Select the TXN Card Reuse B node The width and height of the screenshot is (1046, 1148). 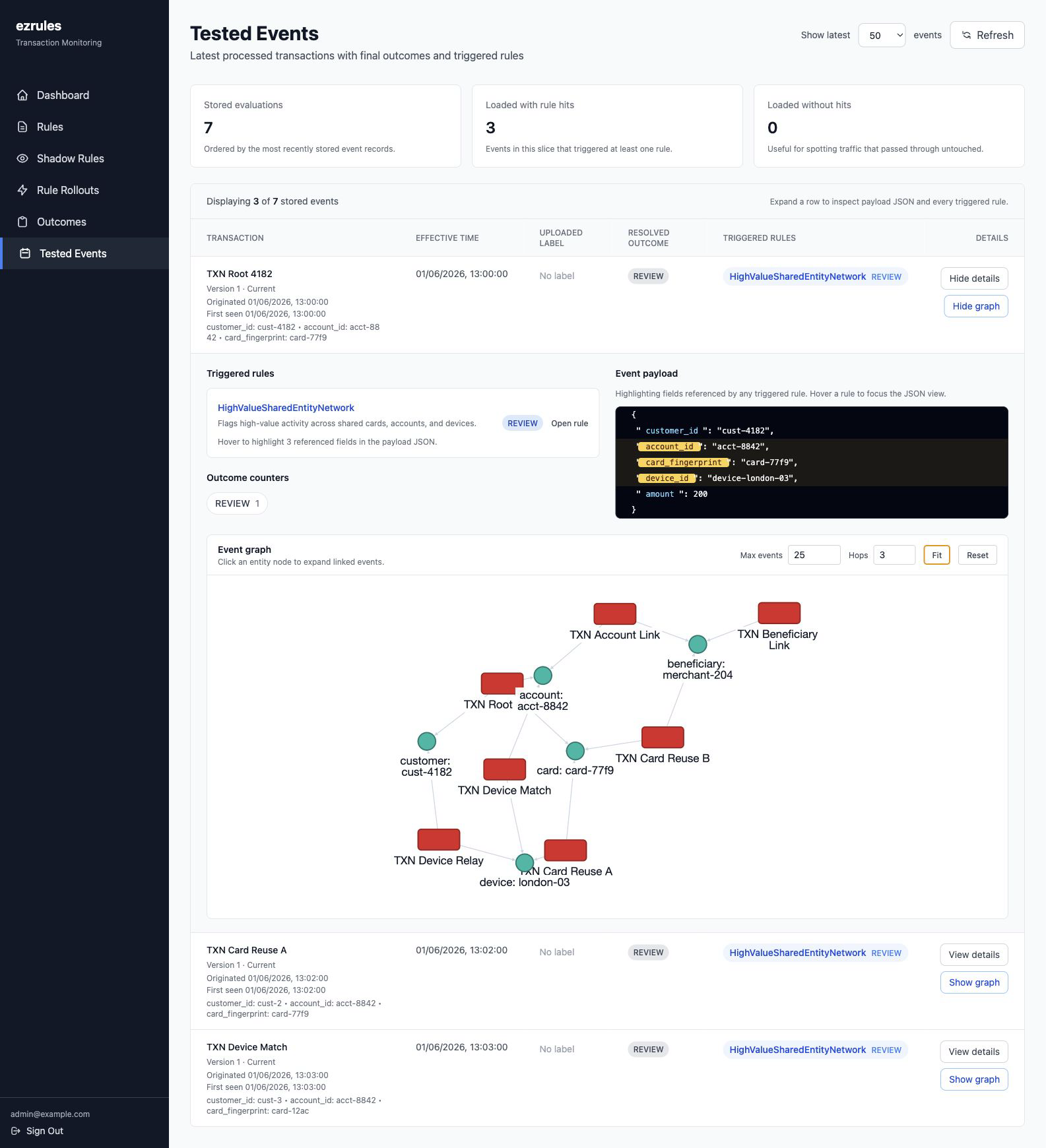point(663,738)
